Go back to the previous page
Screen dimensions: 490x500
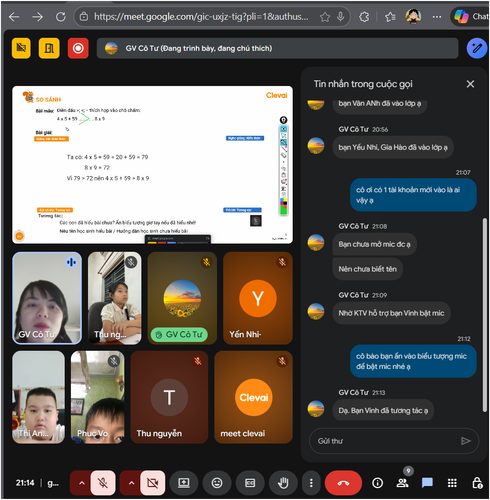[x=14, y=16]
